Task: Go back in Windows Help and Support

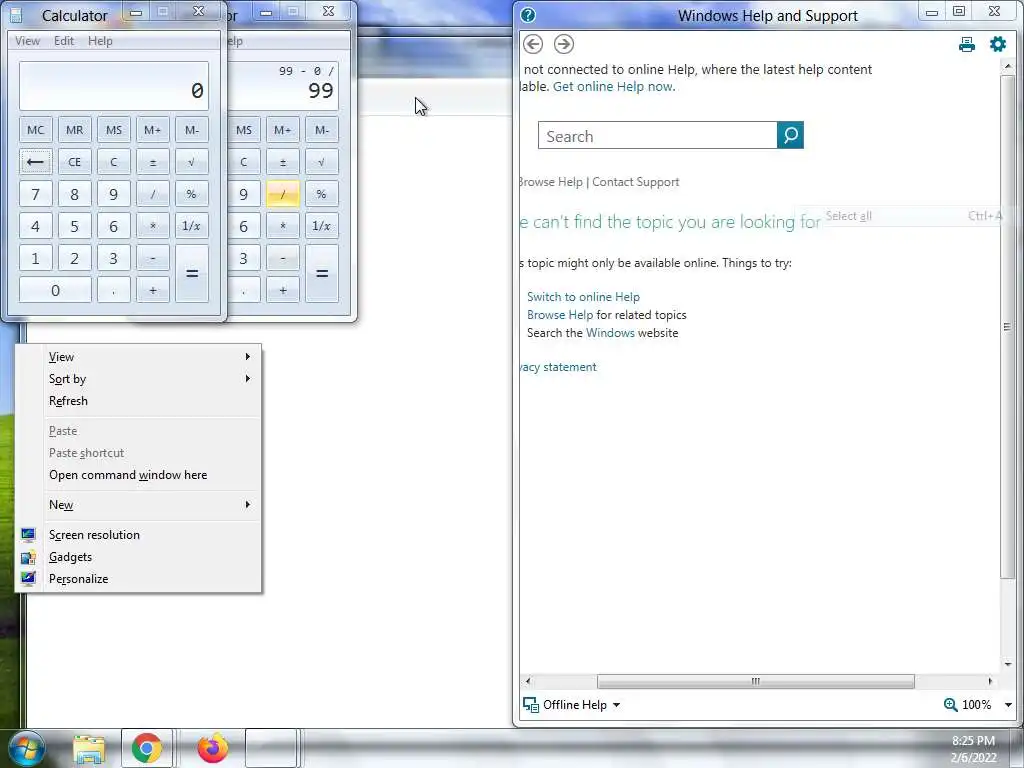Action: [x=533, y=44]
